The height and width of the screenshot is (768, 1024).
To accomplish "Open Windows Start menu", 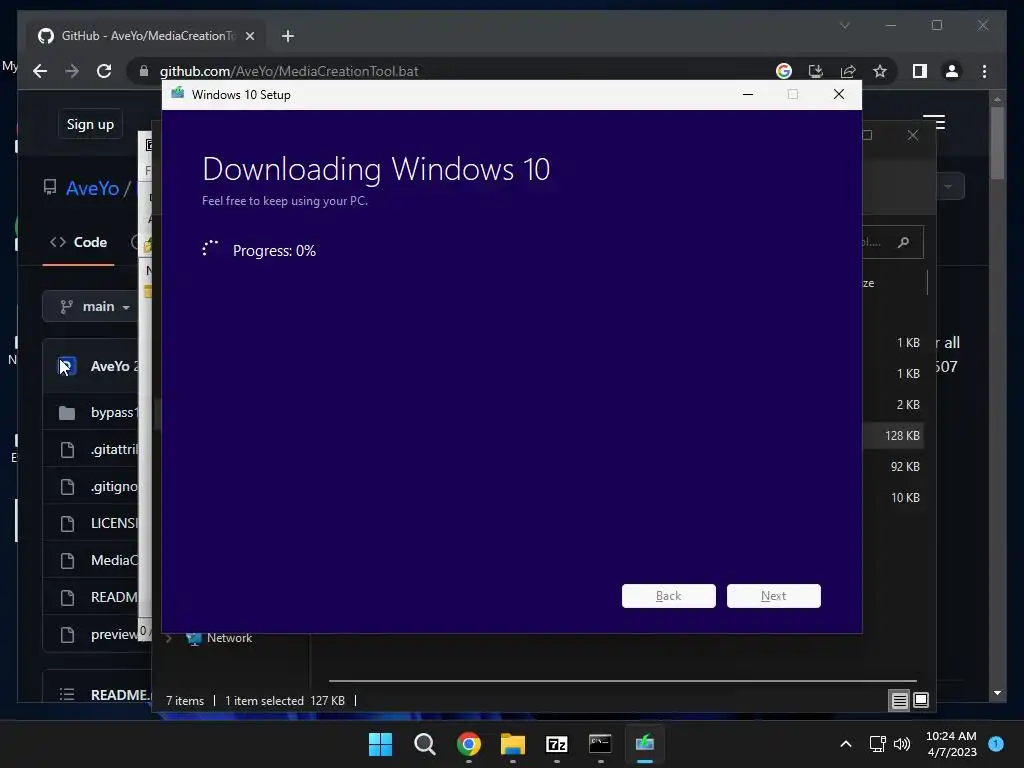I will tap(381, 744).
